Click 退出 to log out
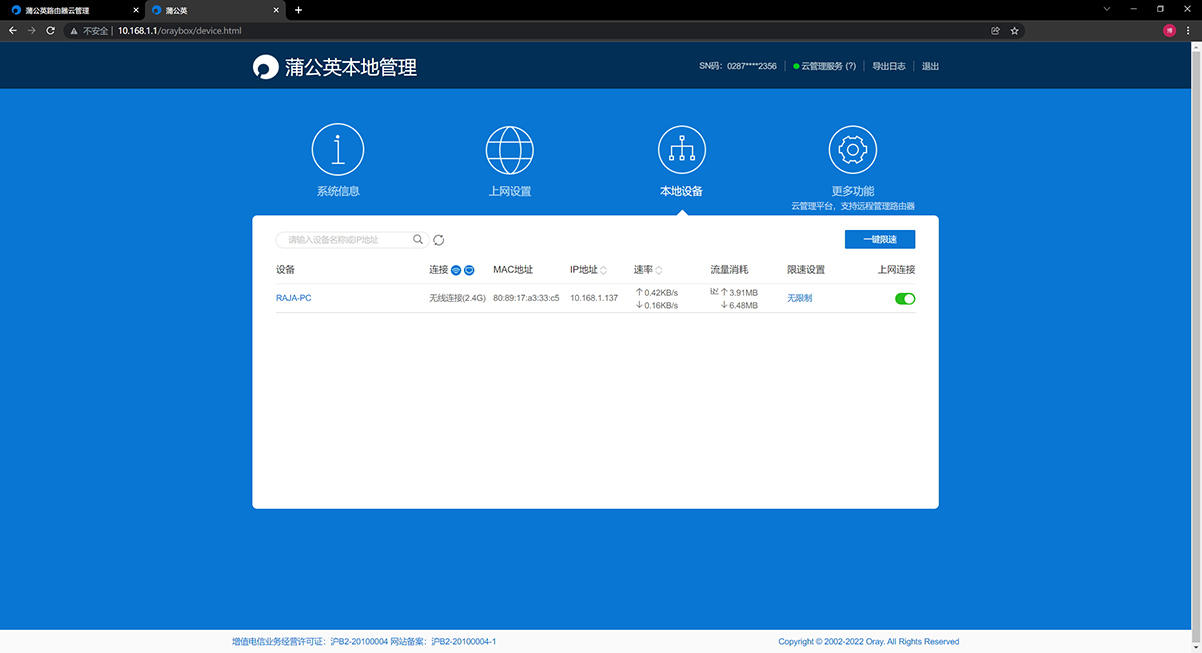 929,66
